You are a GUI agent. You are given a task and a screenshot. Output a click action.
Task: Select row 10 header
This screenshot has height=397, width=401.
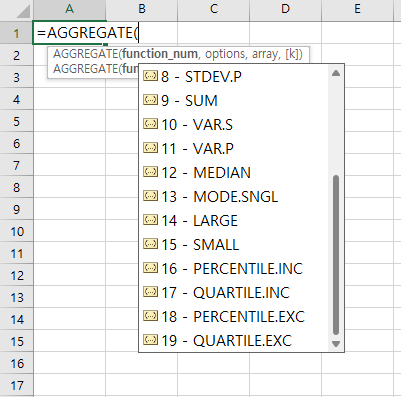16,231
